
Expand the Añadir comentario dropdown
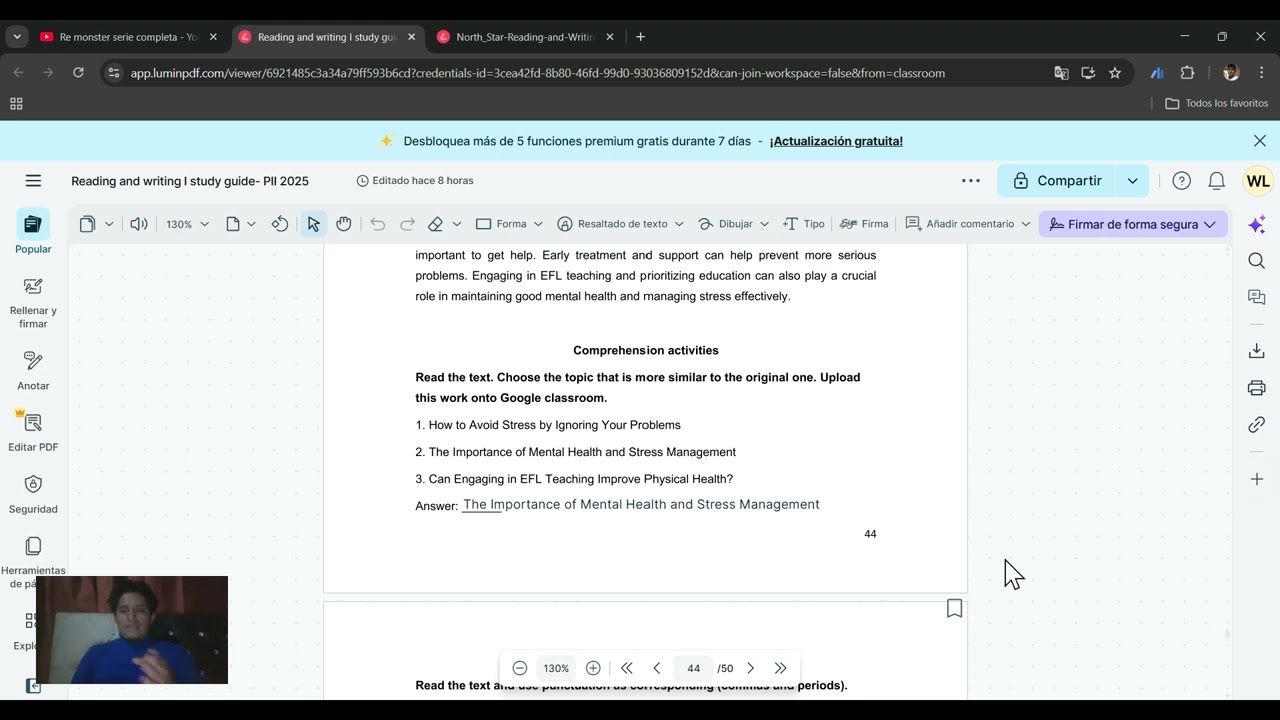click(1025, 224)
